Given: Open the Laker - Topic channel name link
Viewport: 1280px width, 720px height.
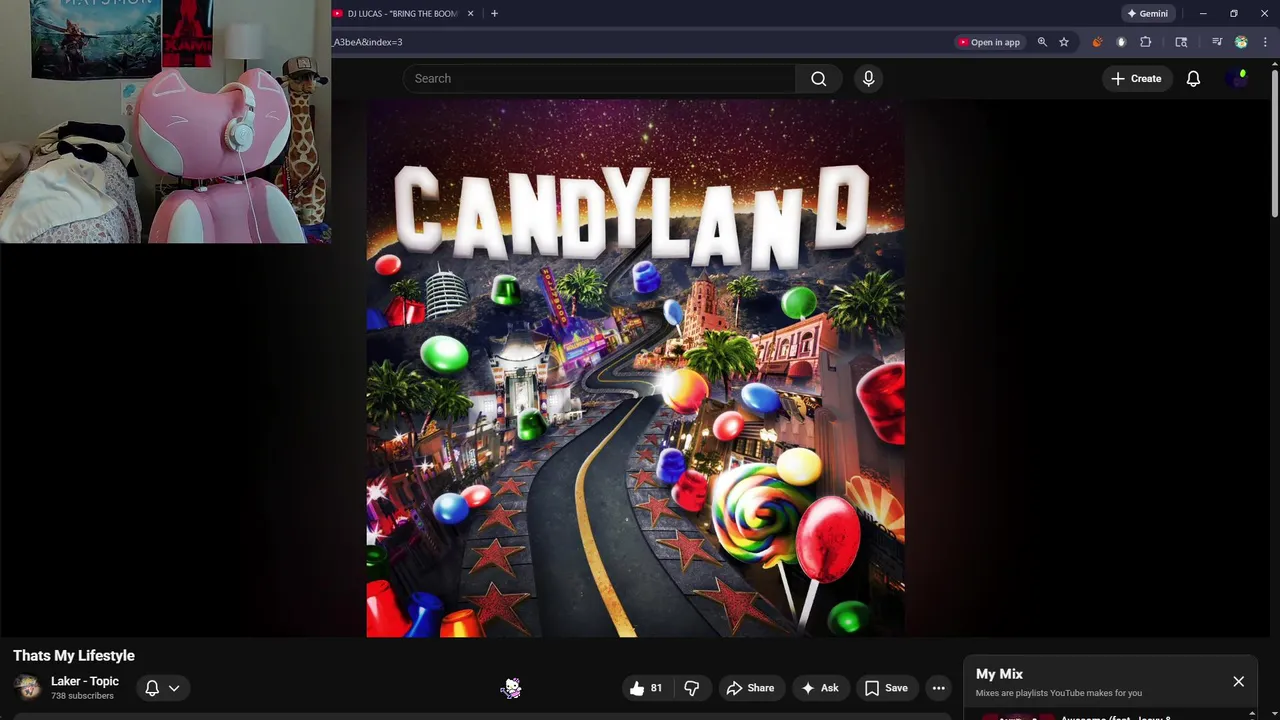Looking at the screenshot, I should (85, 681).
